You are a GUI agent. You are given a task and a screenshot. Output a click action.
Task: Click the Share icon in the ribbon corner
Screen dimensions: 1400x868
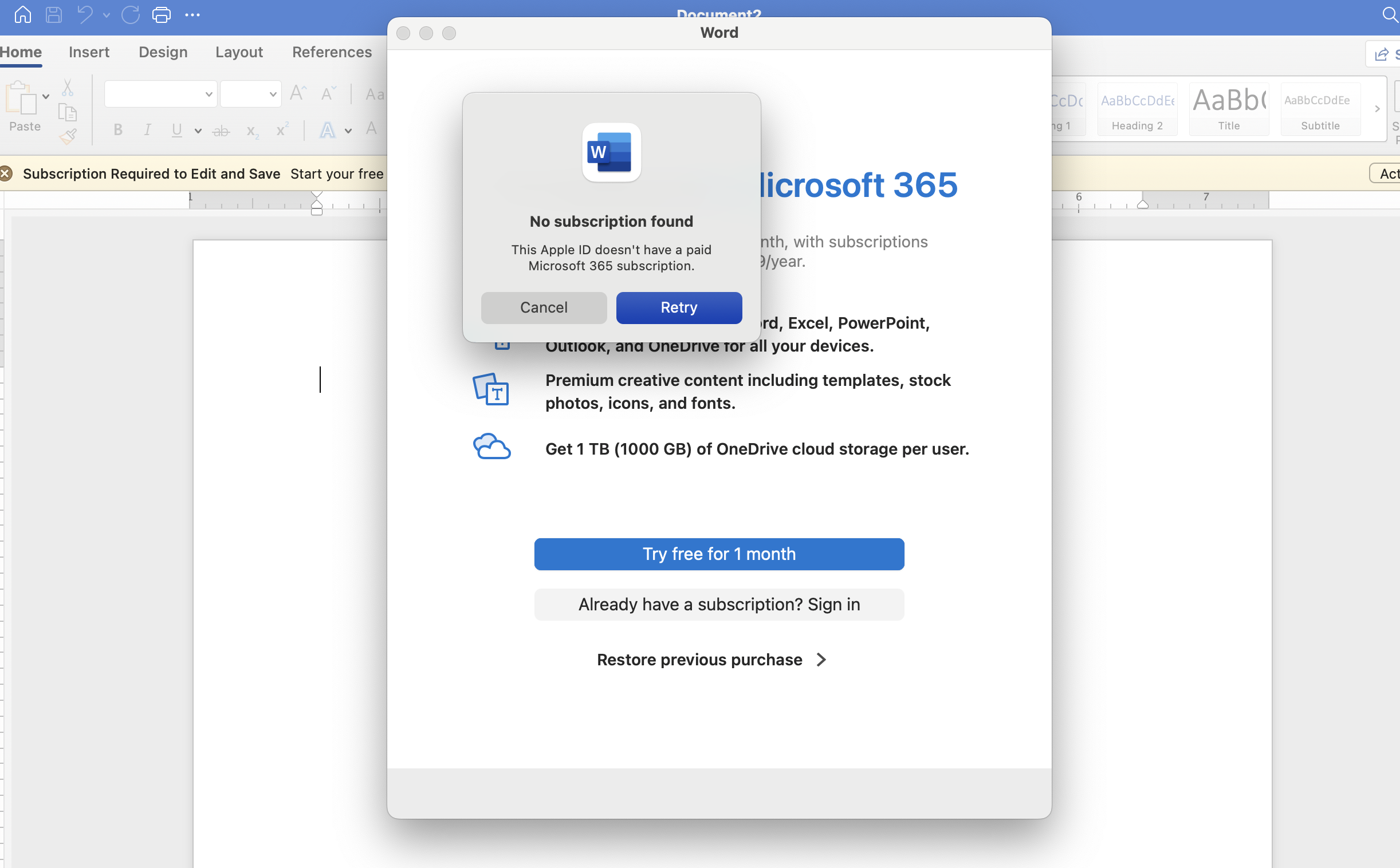pos(1381,54)
